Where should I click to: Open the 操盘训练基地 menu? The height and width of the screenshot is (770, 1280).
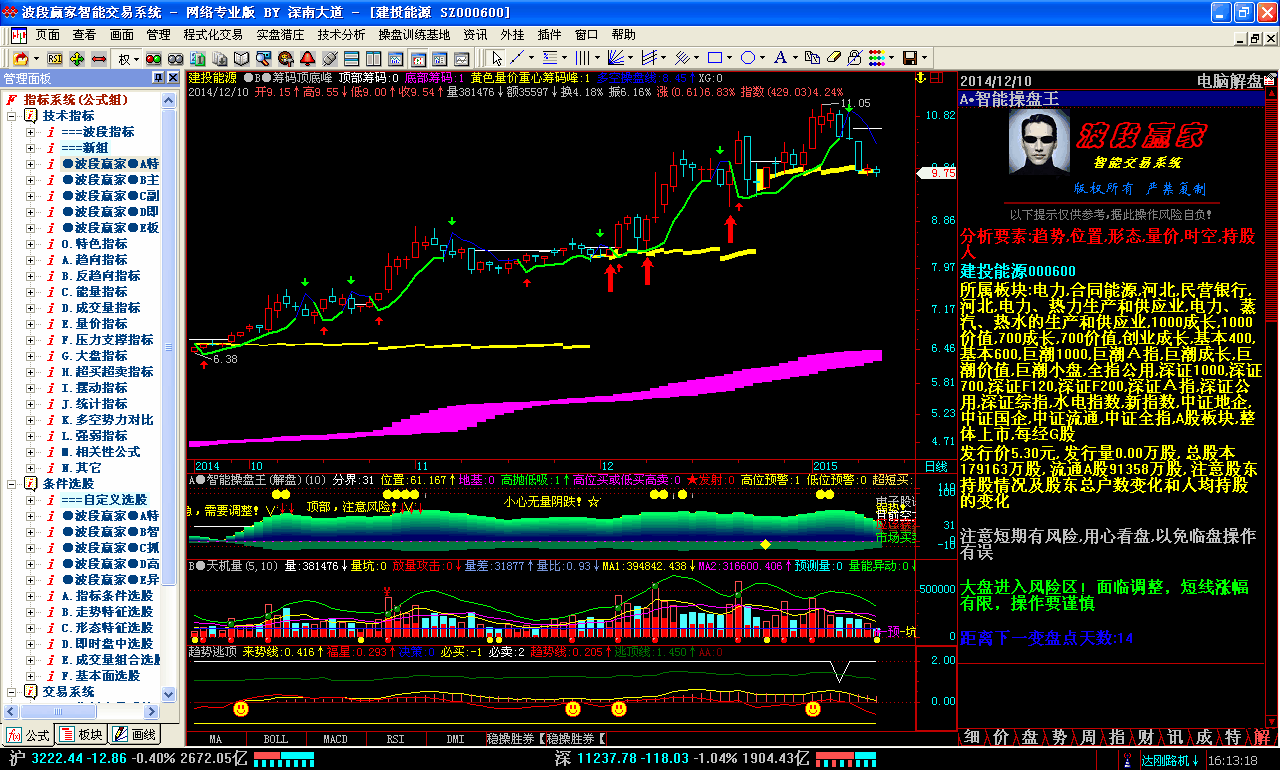pos(414,34)
